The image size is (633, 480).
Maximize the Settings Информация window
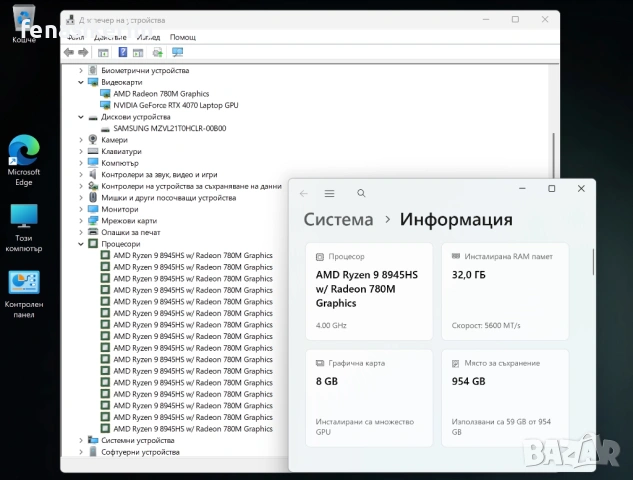click(x=551, y=189)
